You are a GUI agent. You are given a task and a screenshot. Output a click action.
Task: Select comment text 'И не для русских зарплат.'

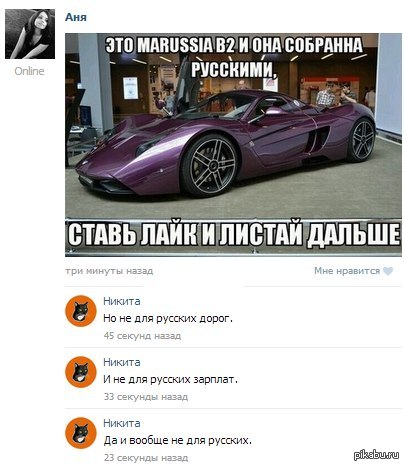pos(170,379)
